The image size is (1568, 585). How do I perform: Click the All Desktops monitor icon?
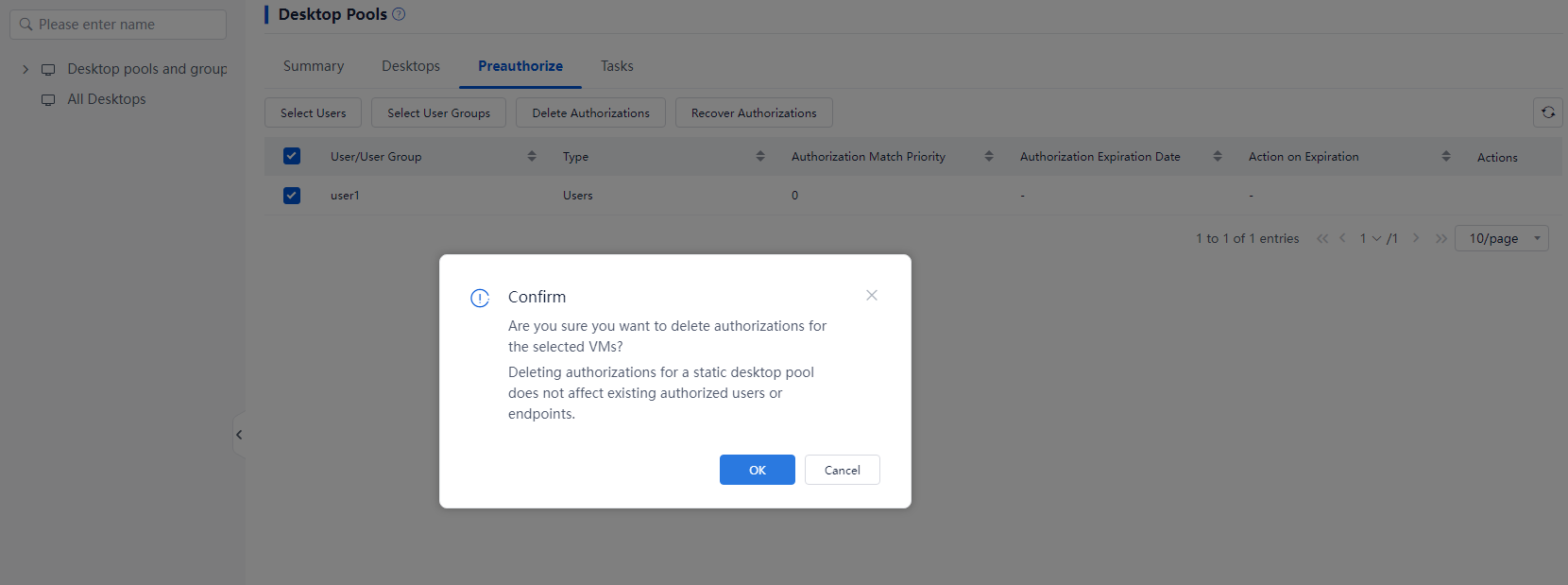click(x=48, y=99)
